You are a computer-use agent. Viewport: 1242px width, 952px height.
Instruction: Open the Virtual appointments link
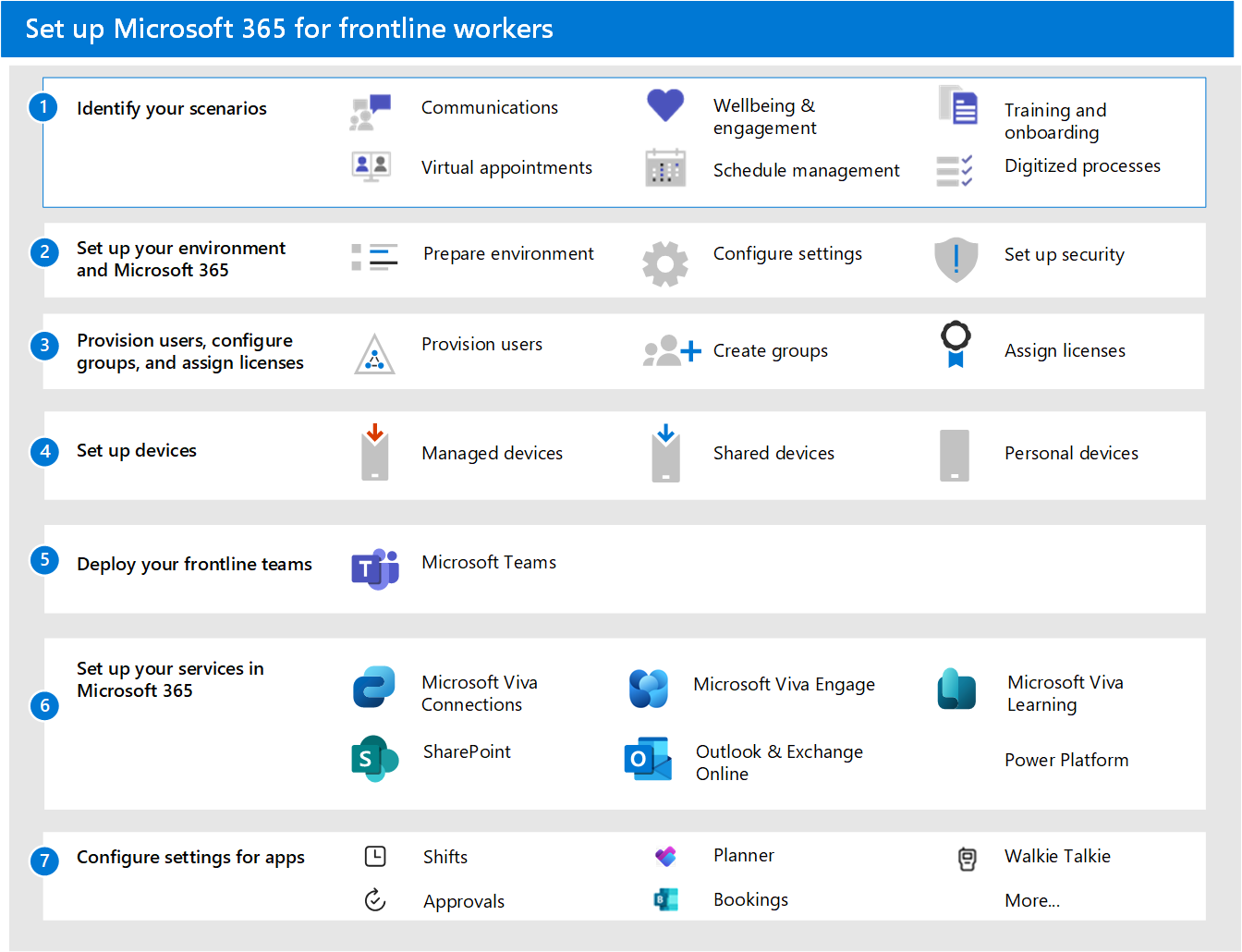pyautogui.click(x=506, y=167)
